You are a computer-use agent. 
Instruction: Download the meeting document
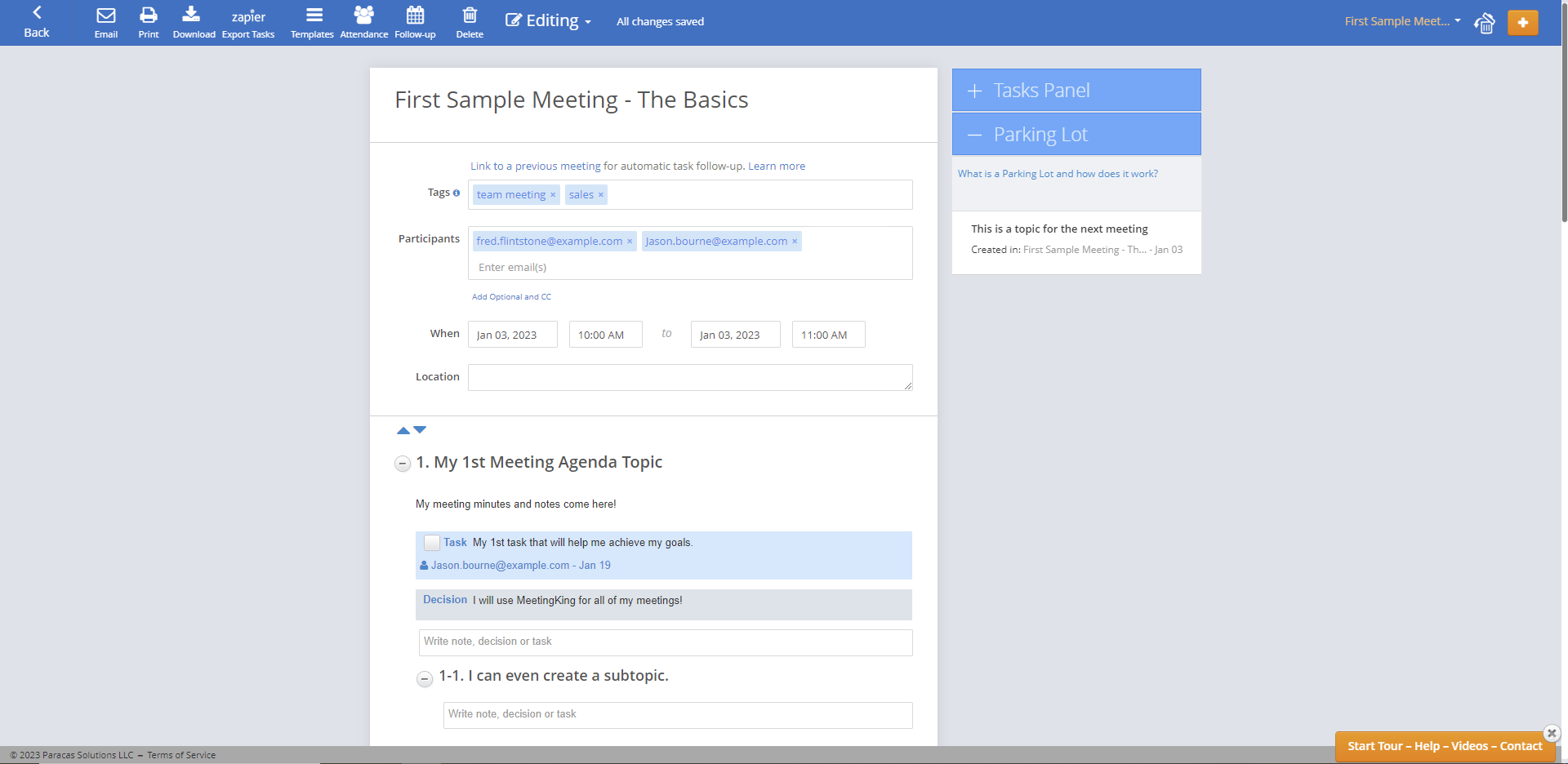click(194, 22)
